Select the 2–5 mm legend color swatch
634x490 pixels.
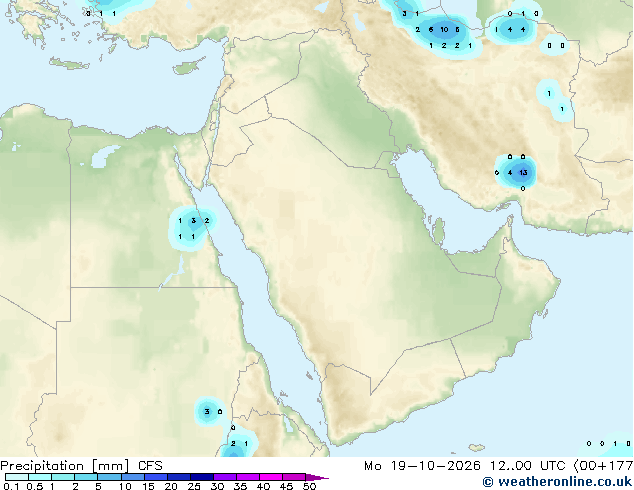click(86, 477)
